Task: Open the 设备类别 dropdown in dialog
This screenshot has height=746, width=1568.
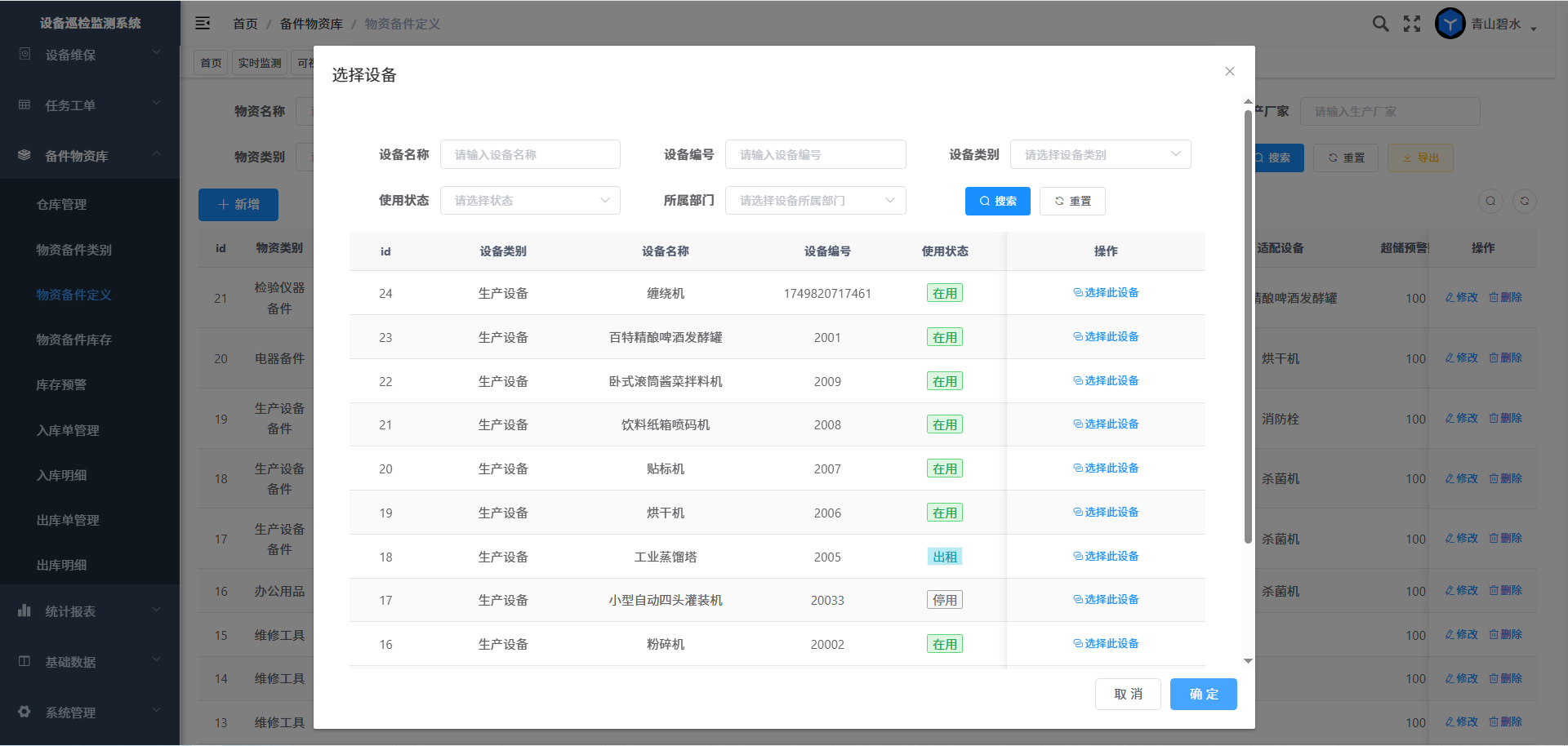Action: [1100, 154]
